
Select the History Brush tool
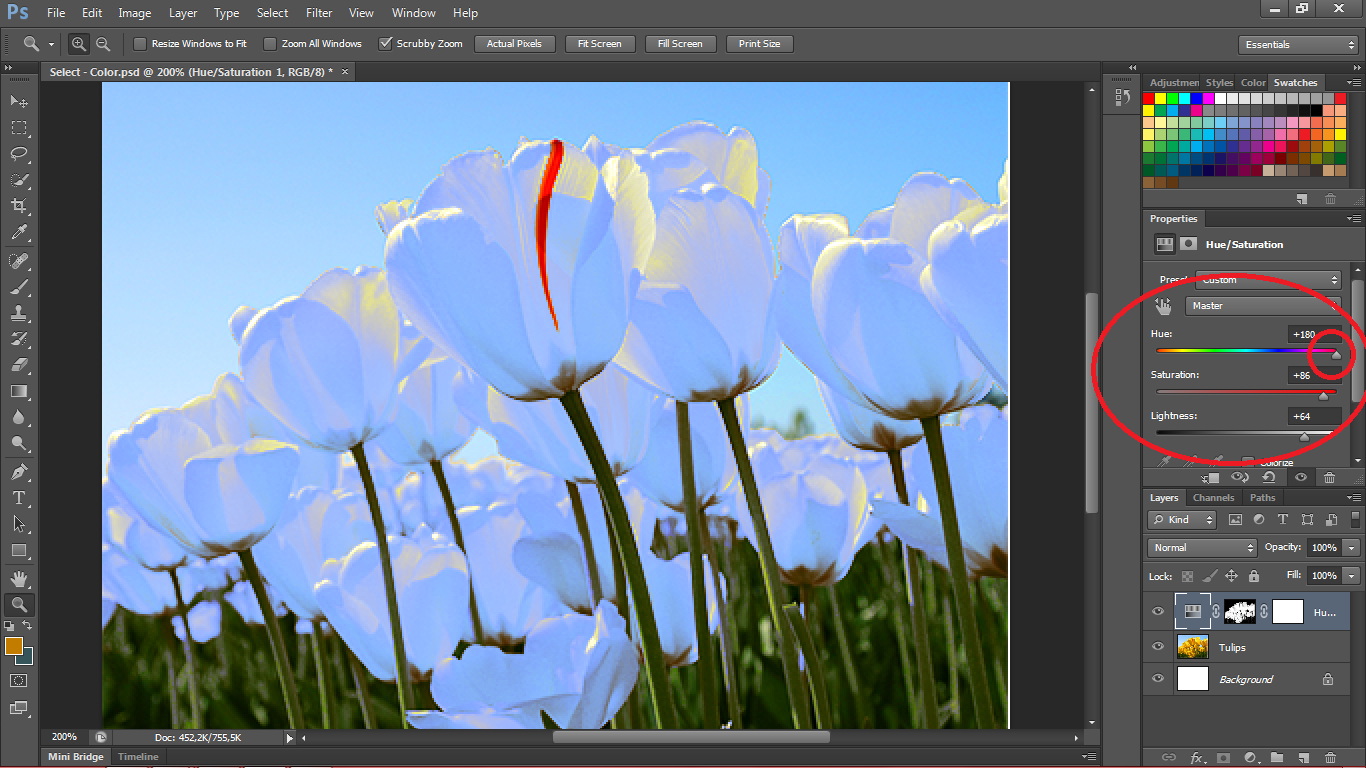[x=19, y=339]
